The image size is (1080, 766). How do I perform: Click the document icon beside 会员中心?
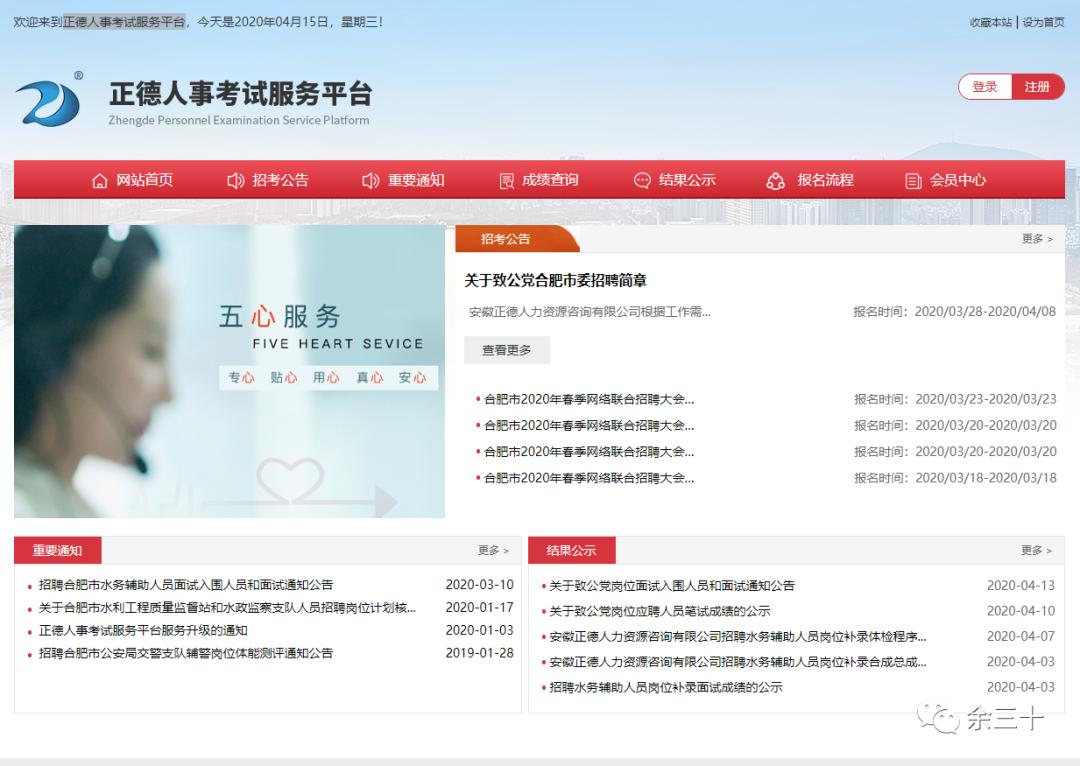pos(912,180)
